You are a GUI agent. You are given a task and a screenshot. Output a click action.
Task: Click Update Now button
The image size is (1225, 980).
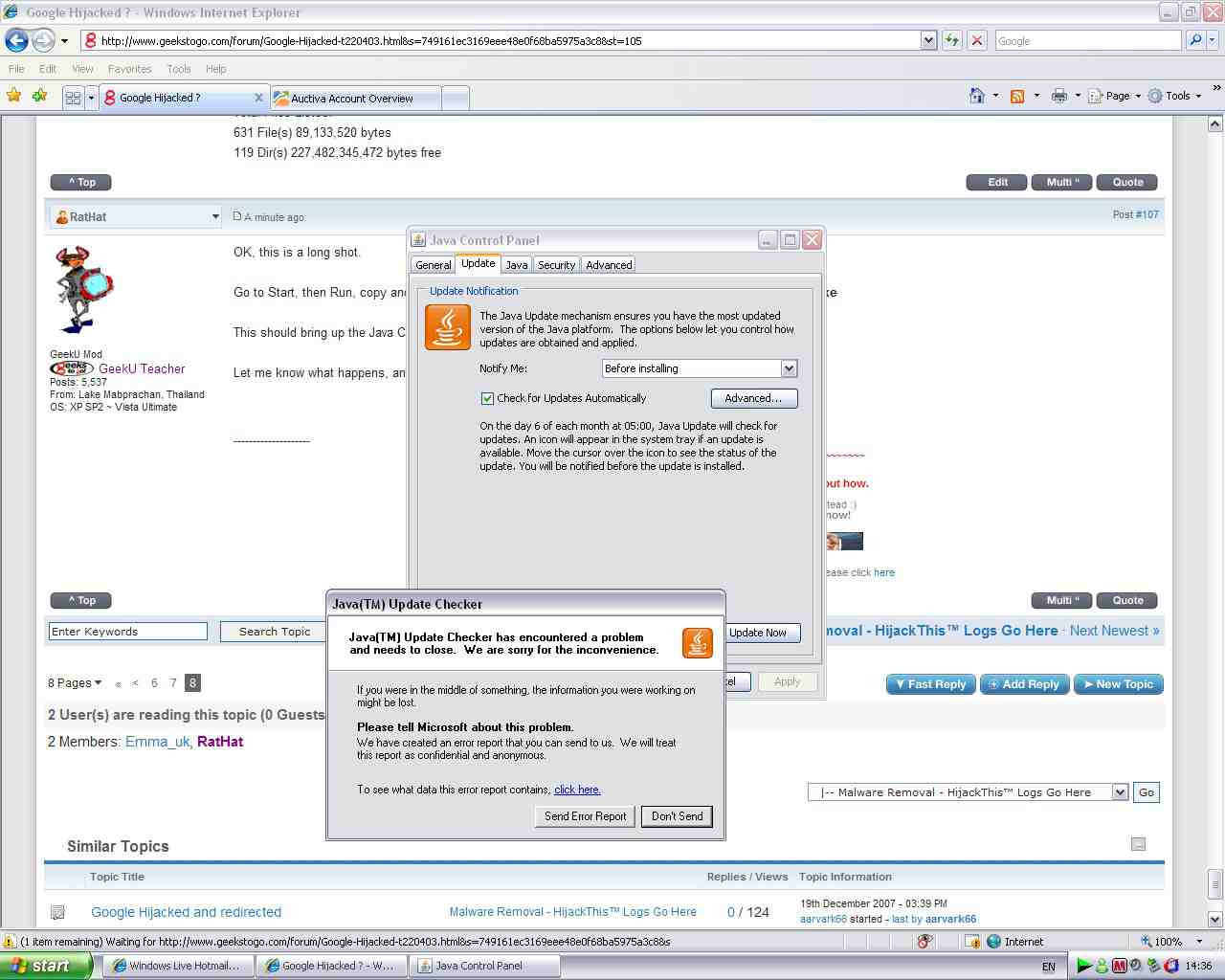click(764, 633)
